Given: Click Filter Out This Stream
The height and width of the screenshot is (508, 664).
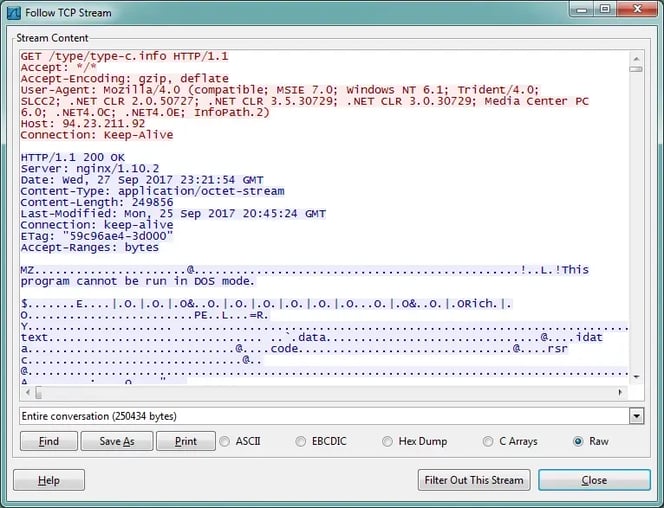Looking at the screenshot, I should [473, 480].
